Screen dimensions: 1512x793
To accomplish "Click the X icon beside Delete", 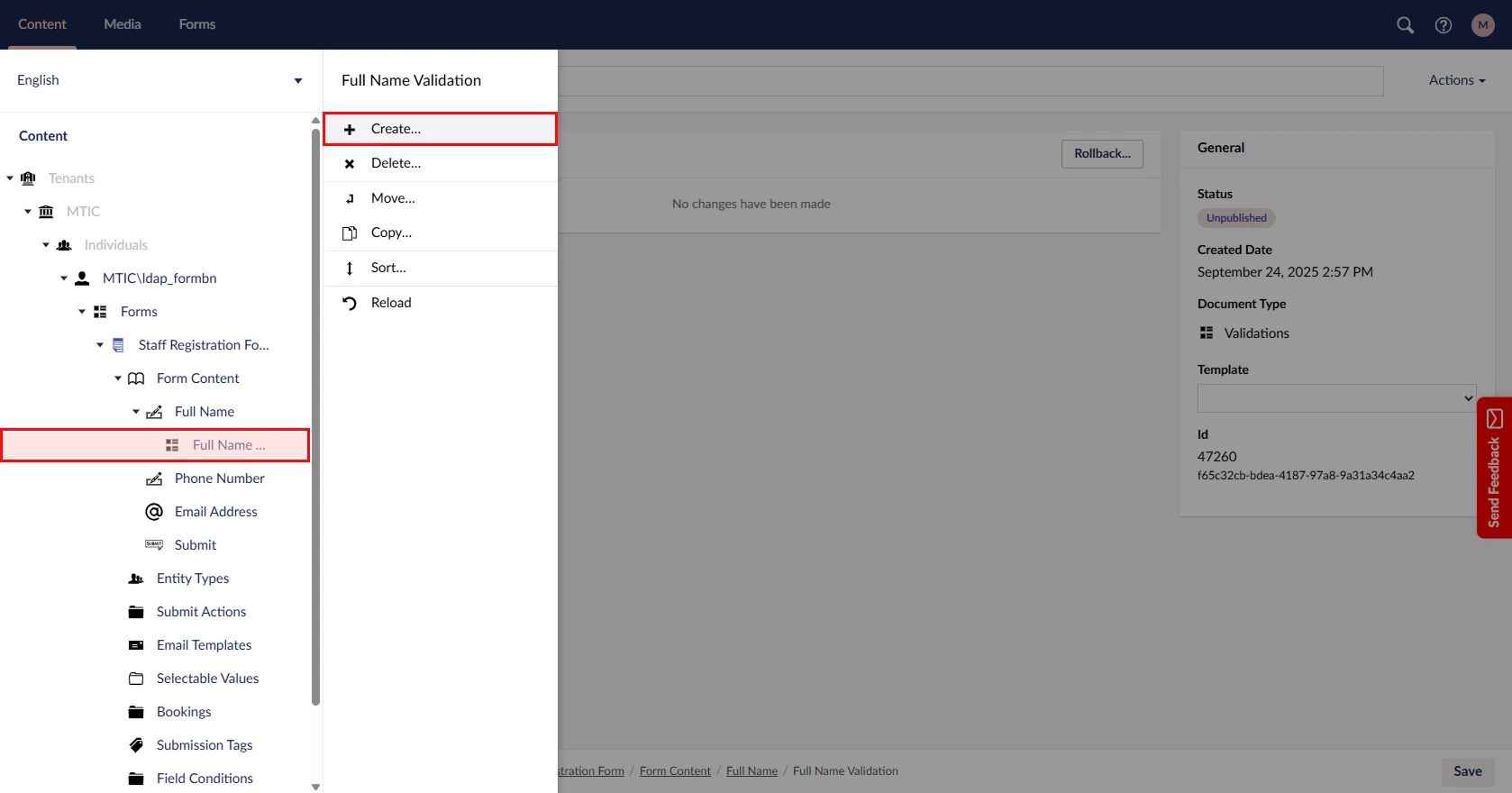I will tap(350, 164).
